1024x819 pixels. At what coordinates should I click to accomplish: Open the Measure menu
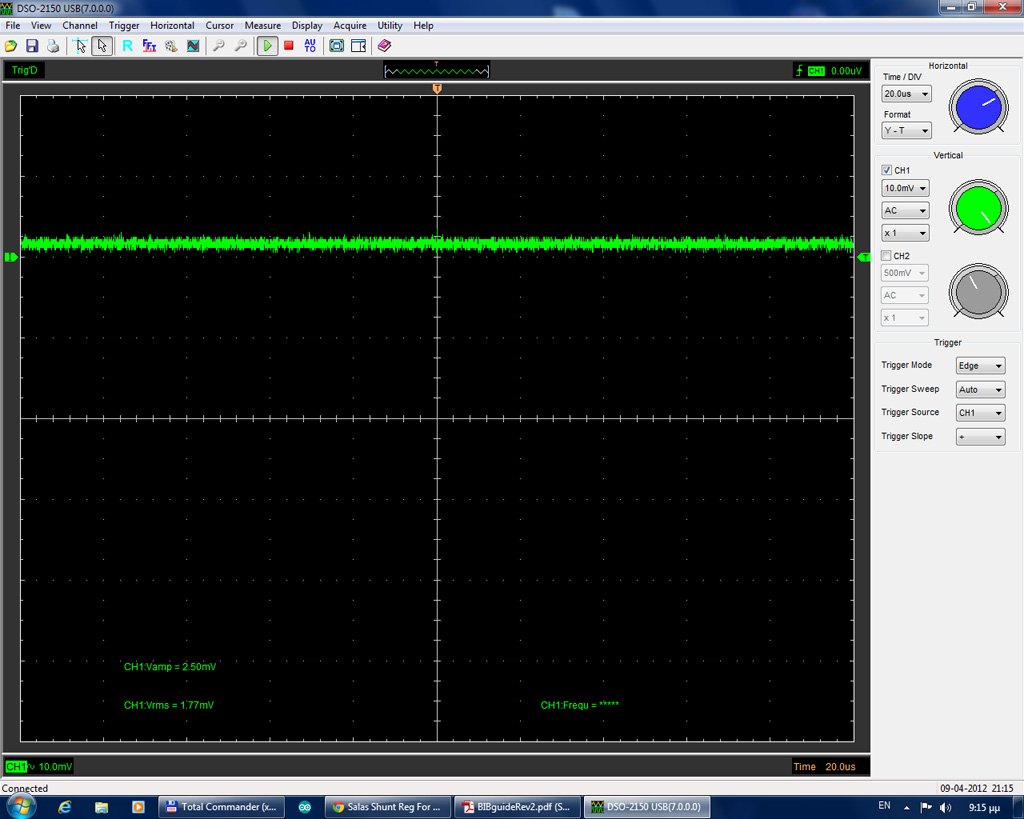point(262,25)
